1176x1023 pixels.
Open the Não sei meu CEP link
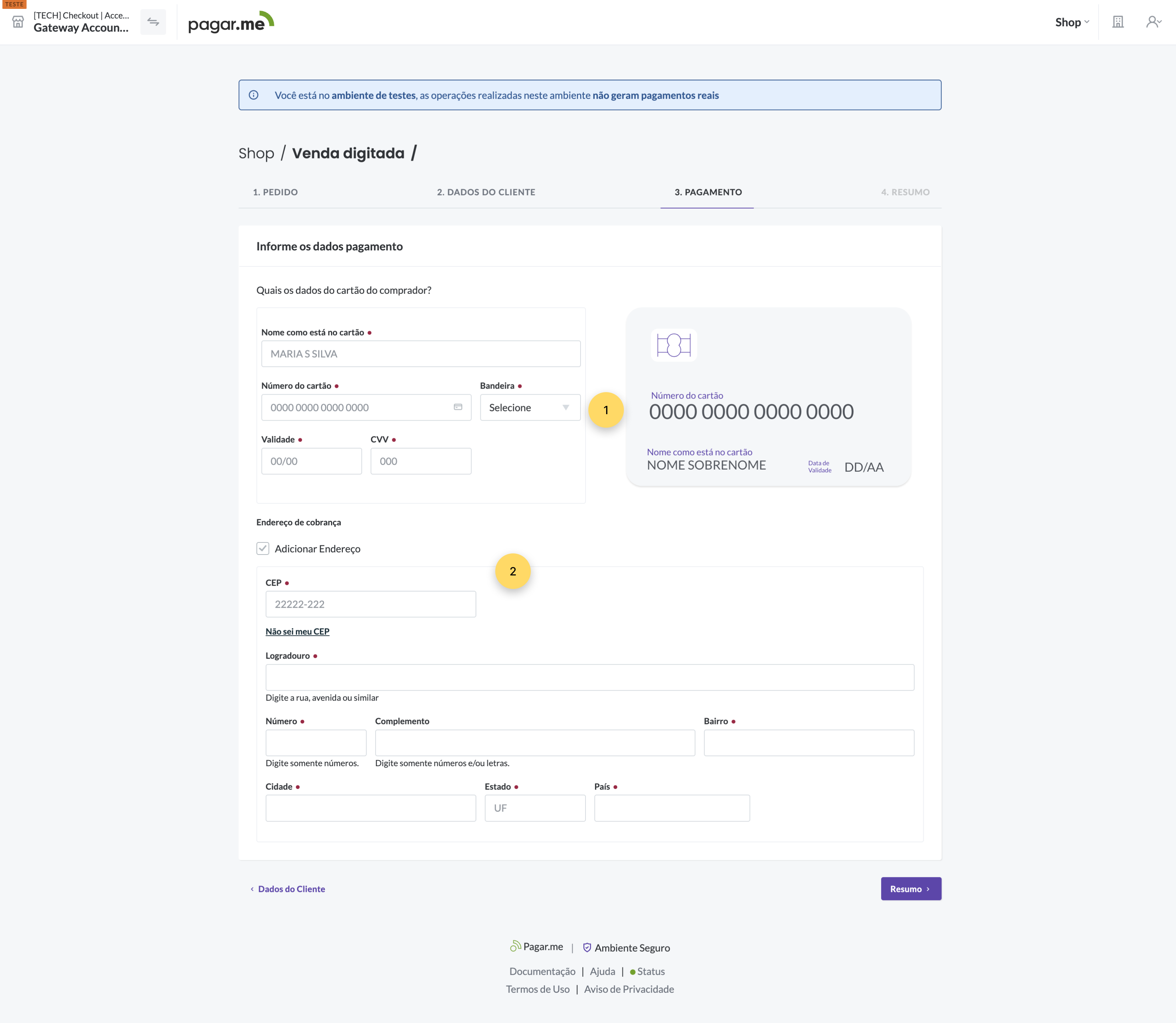297,632
